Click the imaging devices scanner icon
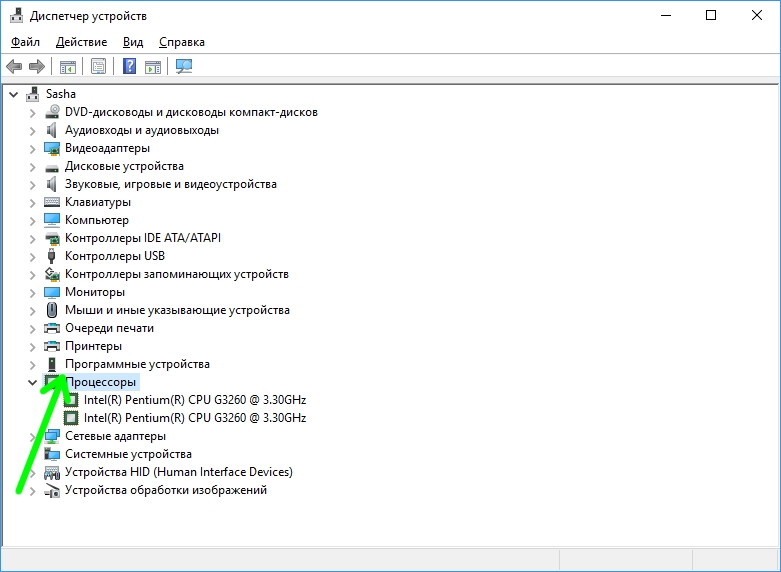Screen dimensions: 781x572 click(x=52, y=490)
